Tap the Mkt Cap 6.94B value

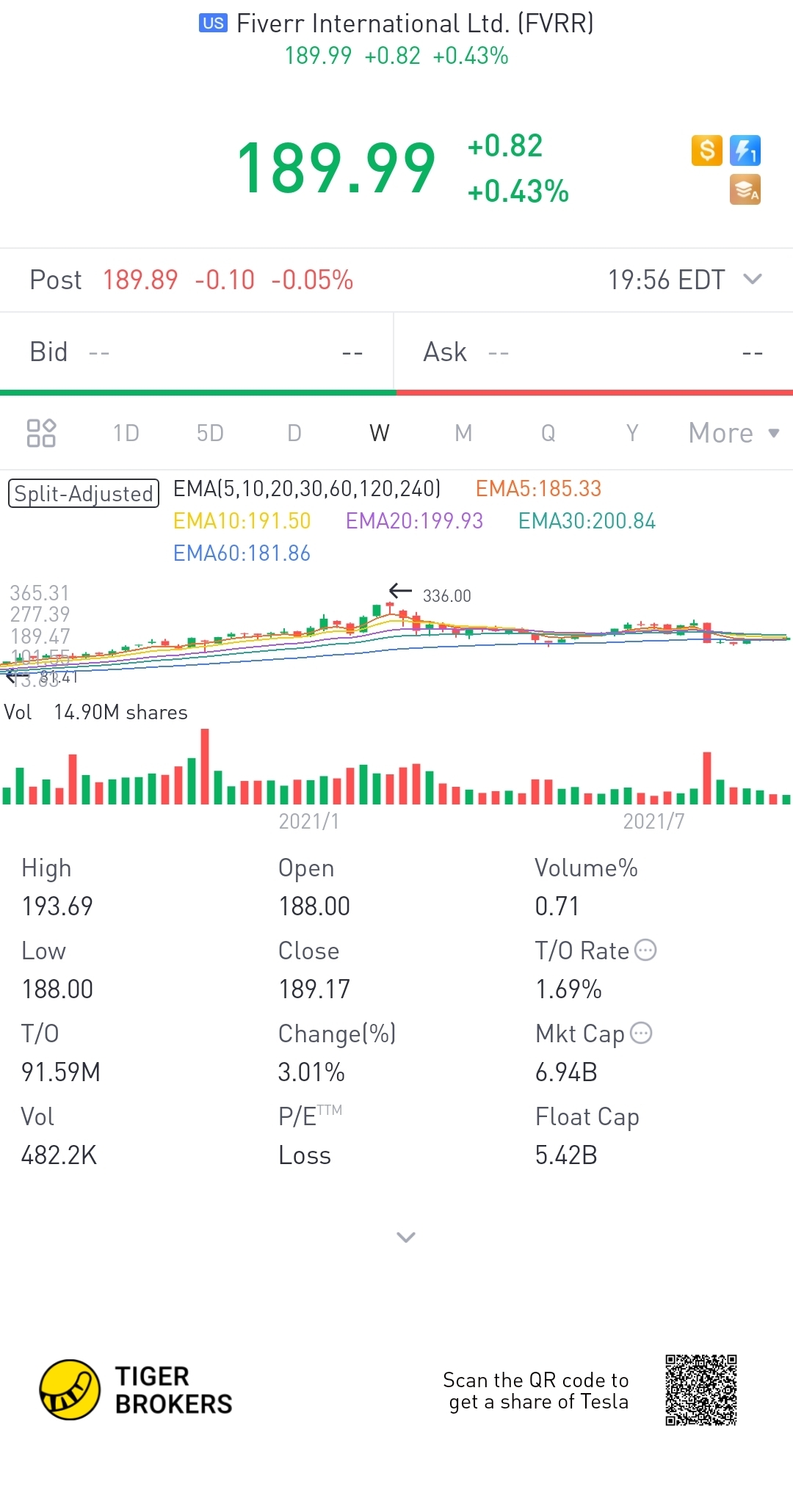566,1072
